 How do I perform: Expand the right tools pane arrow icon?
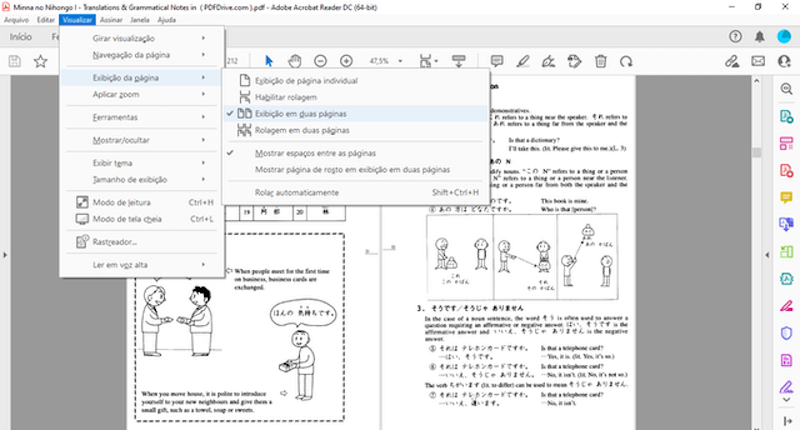click(x=786, y=421)
